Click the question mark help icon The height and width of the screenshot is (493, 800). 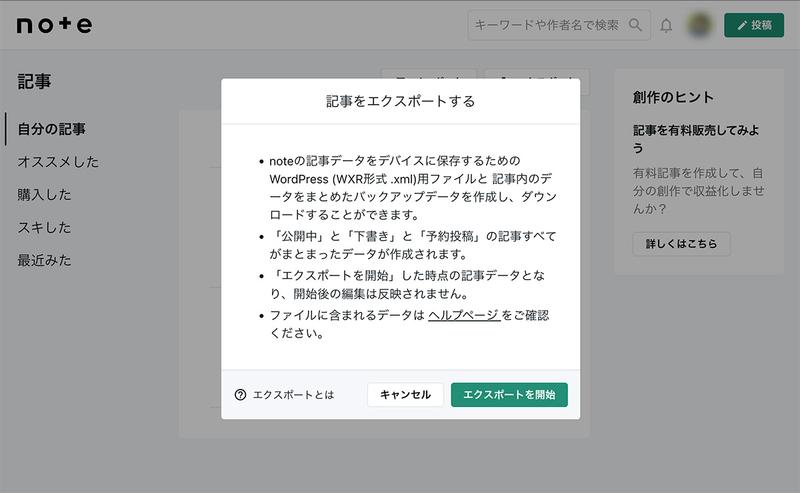(240, 395)
